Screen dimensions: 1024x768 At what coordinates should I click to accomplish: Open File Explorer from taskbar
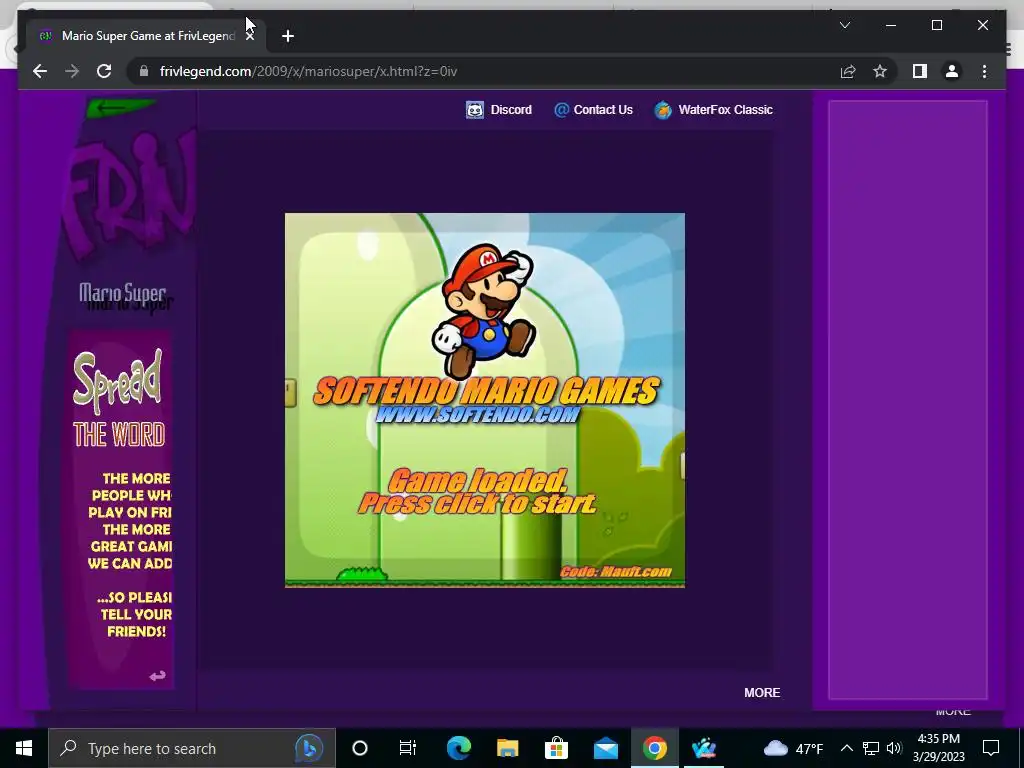(x=507, y=748)
